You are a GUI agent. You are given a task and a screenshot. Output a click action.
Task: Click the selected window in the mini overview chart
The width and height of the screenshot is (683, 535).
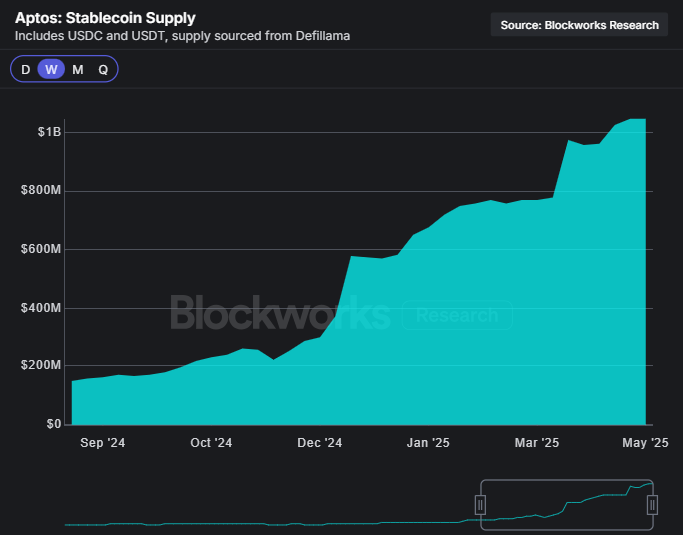pos(566,505)
